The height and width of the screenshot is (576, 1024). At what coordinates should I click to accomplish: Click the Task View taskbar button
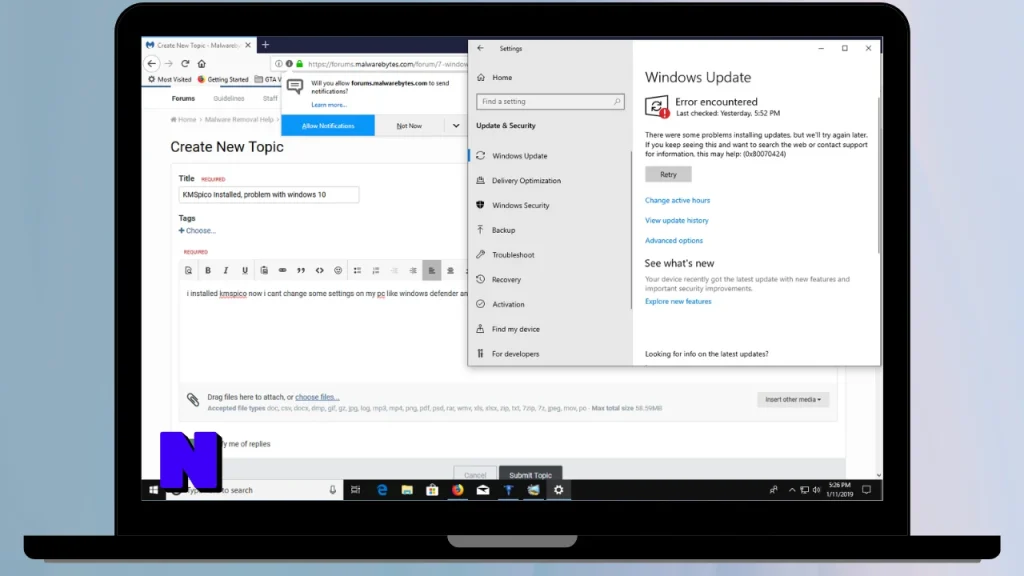pos(355,490)
